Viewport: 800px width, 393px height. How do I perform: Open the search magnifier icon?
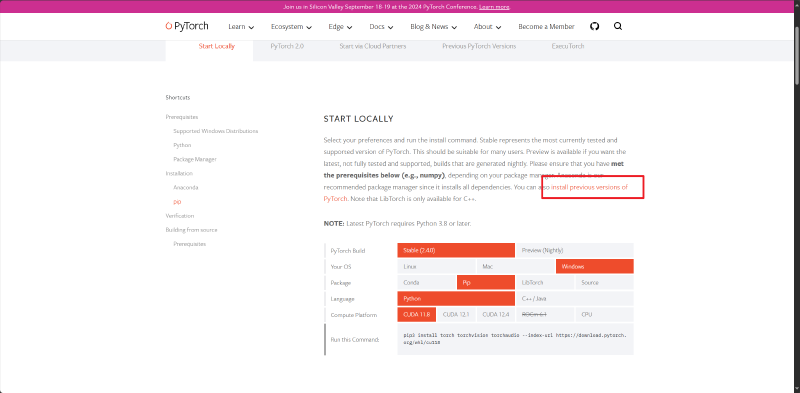tap(618, 27)
